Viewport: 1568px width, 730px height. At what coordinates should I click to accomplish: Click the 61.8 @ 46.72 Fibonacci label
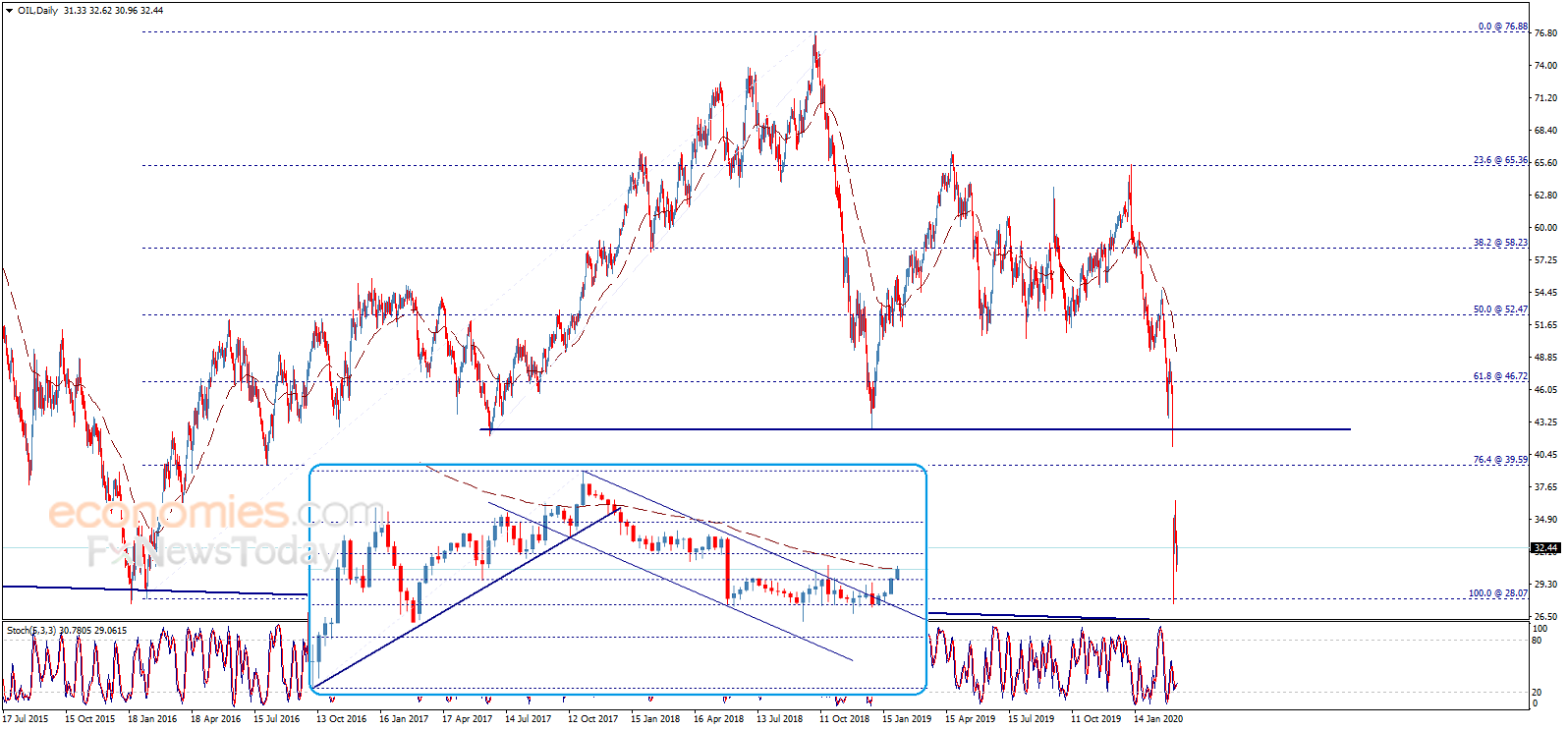1500,376
